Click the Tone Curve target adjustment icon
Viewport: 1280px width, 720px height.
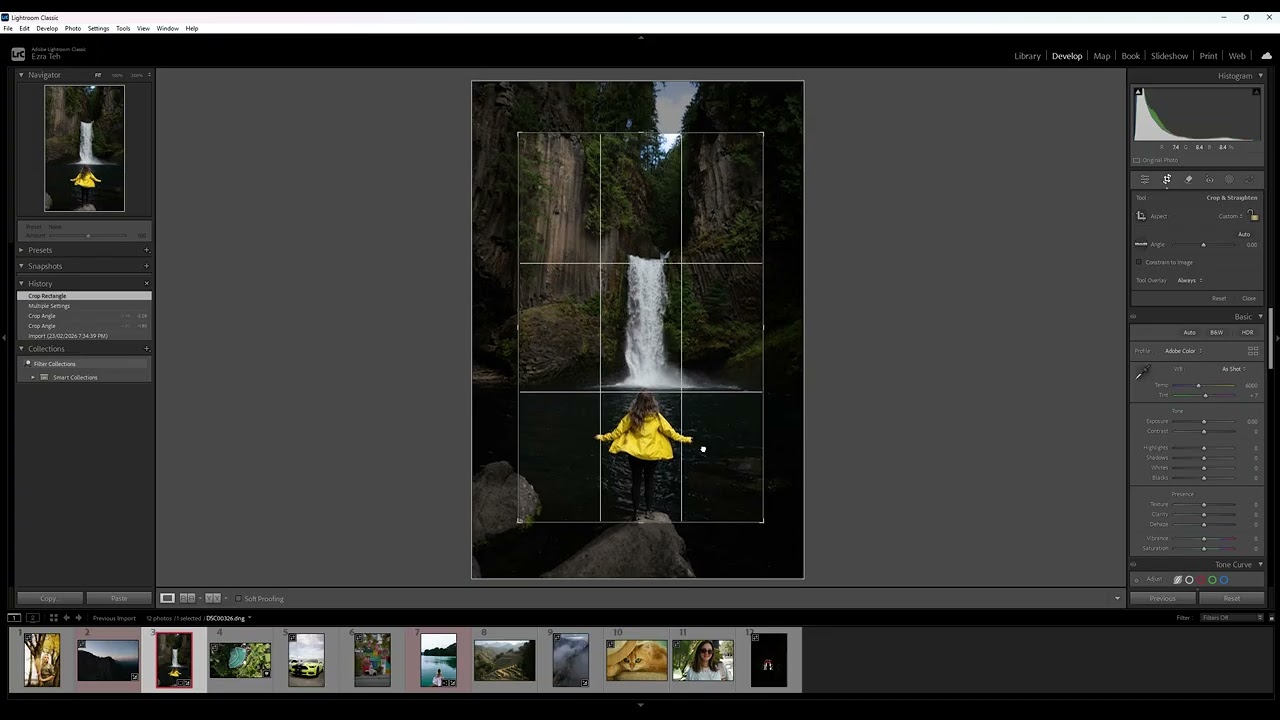[x=1136, y=580]
